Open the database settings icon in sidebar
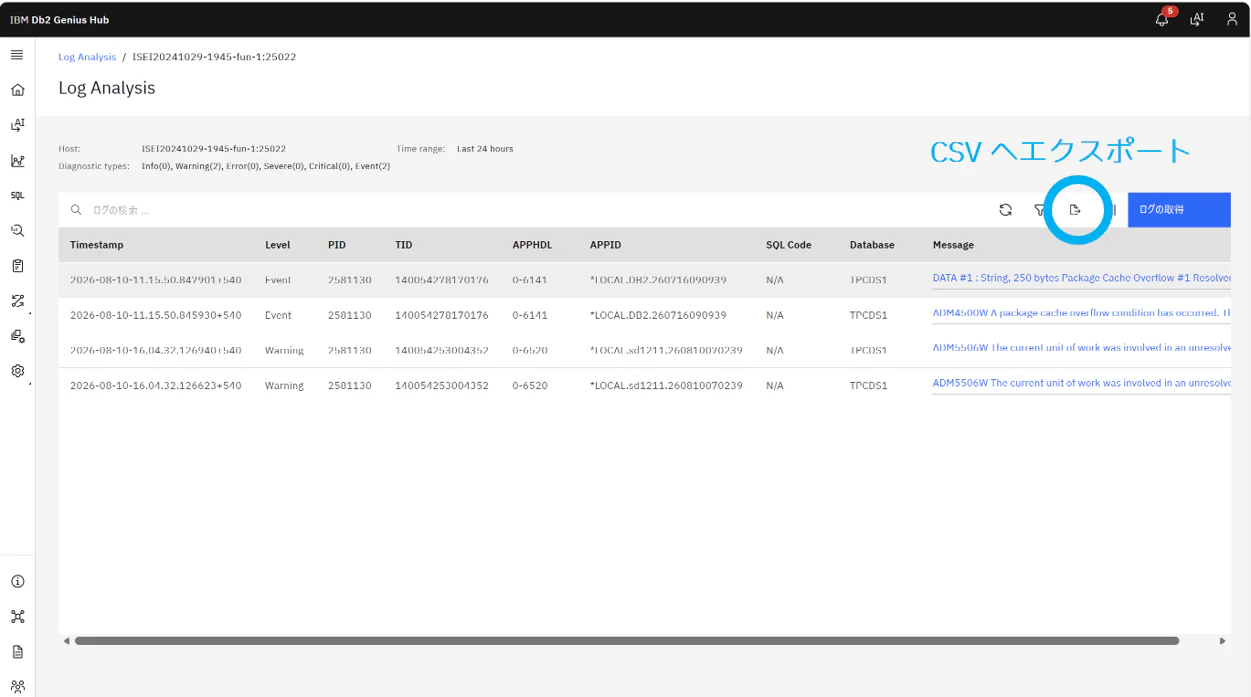This screenshot has height=697, width=1251. pos(17,336)
